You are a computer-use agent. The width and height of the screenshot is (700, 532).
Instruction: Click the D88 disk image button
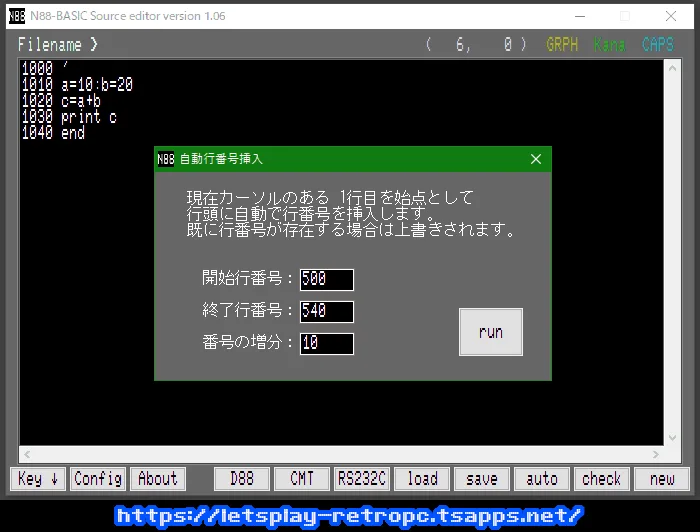242,479
